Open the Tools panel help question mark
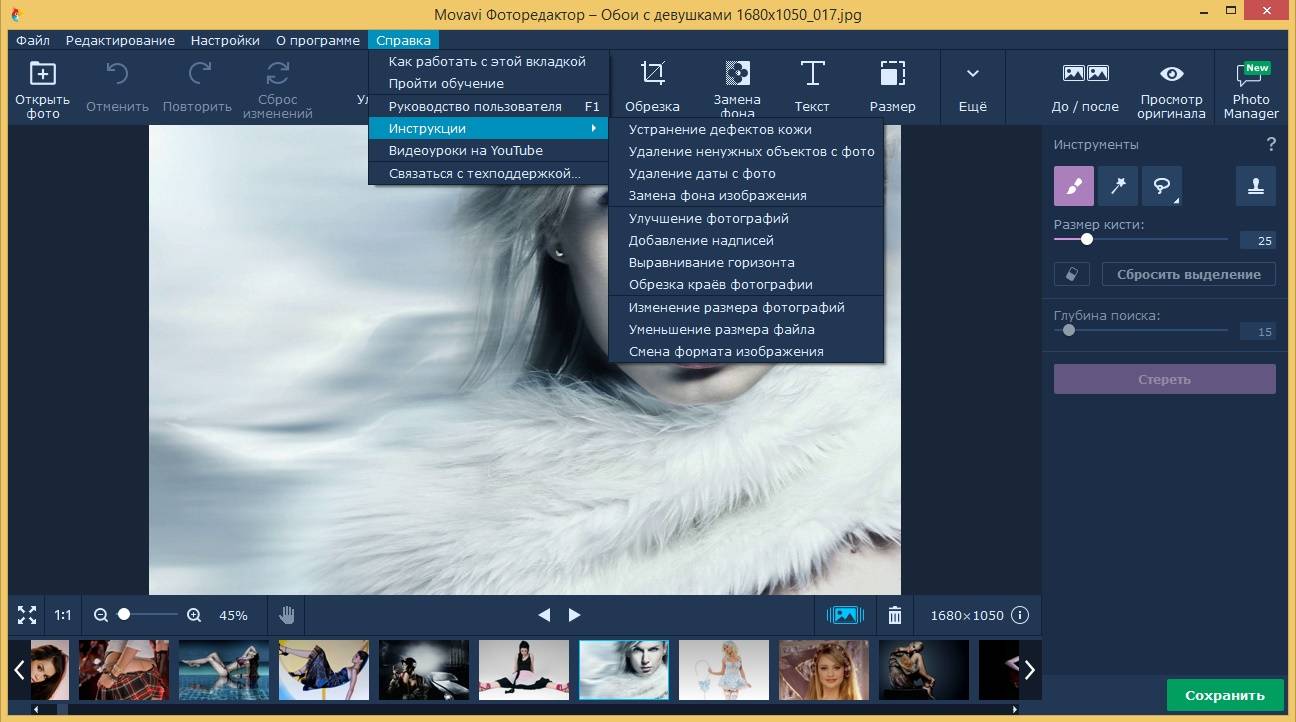The width and height of the screenshot is (1296, 722). point(1271,145)
